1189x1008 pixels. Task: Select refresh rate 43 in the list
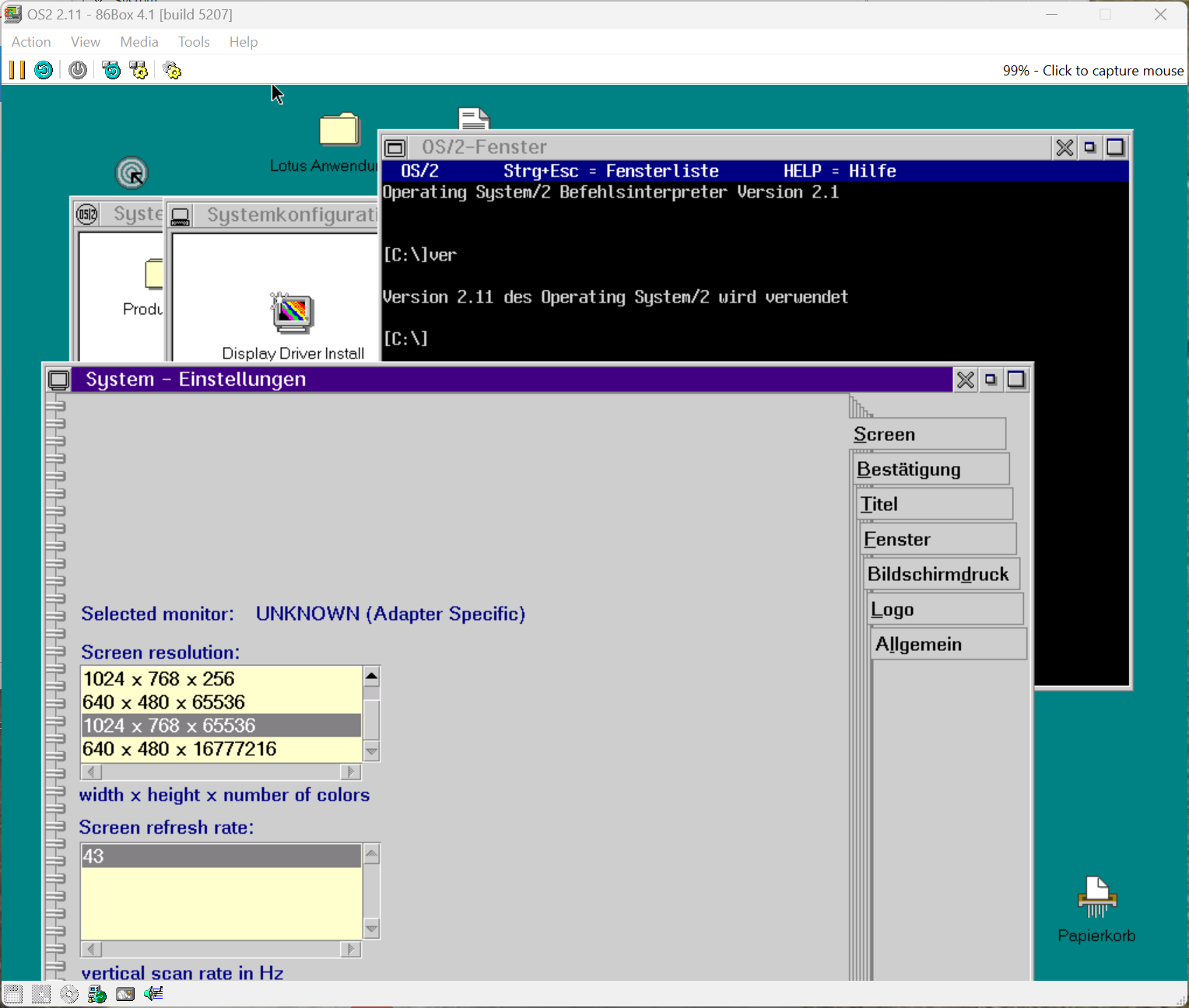222,856
